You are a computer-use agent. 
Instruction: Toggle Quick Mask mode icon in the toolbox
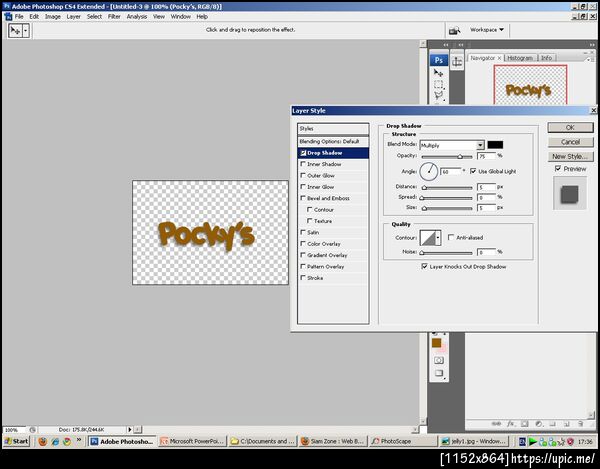tap(439, 360)
